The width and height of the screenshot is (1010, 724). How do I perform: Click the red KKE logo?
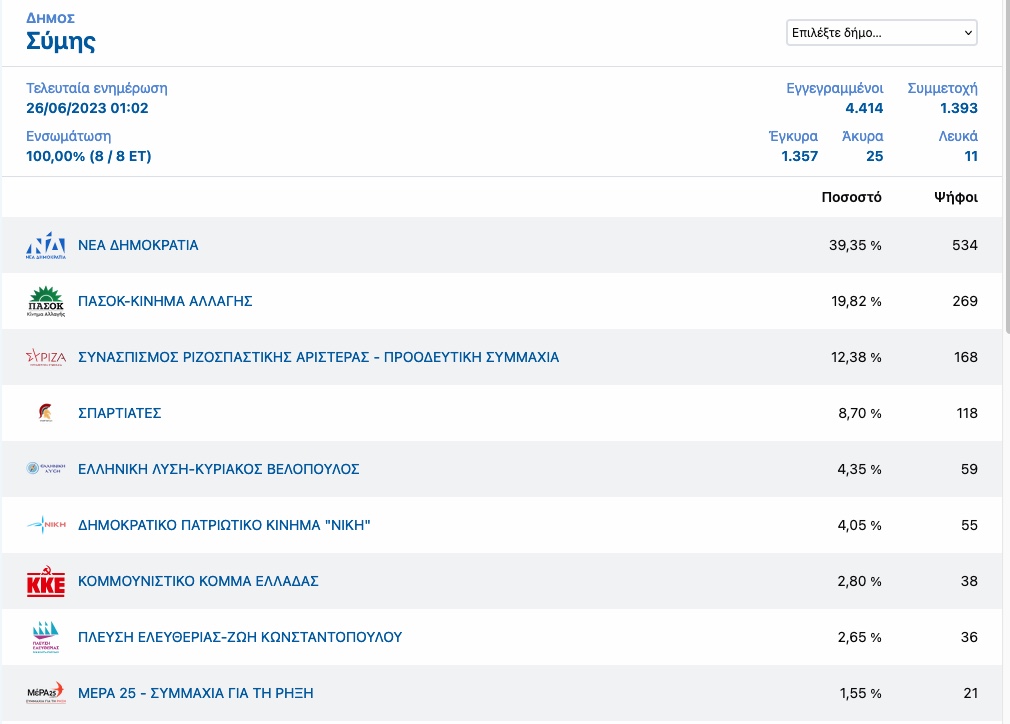tap(46, 581)
